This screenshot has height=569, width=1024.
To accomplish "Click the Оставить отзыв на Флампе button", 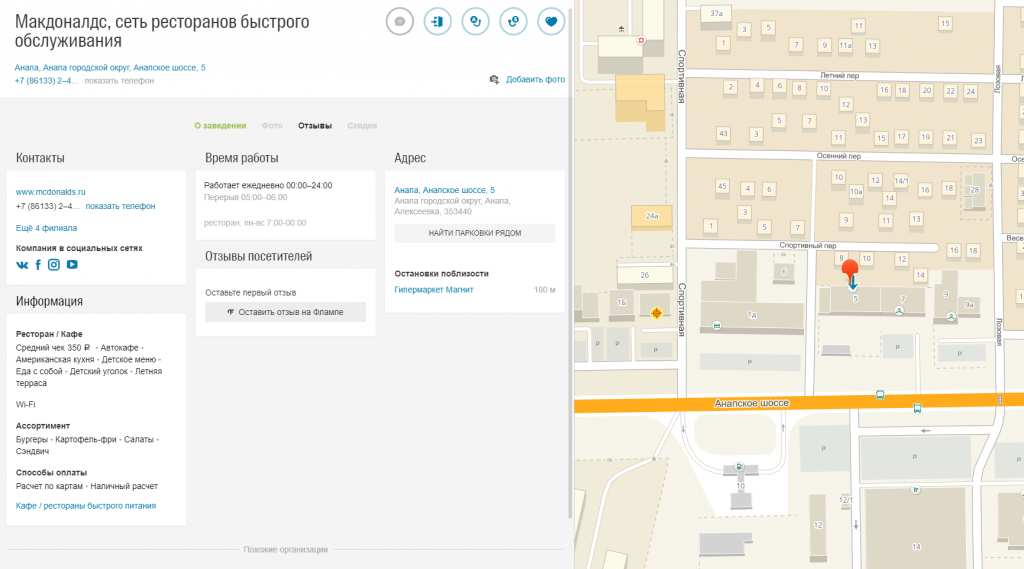I will pyautogui.click(x=285, y=312).
